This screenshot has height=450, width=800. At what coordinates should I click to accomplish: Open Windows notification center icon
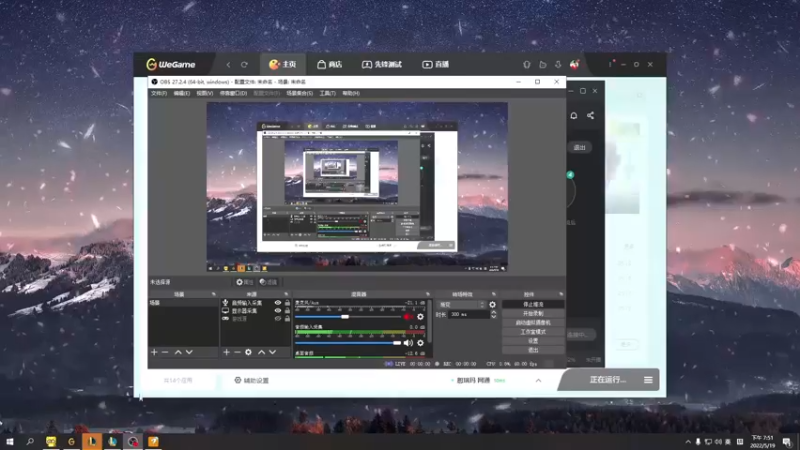pos(787,441)
